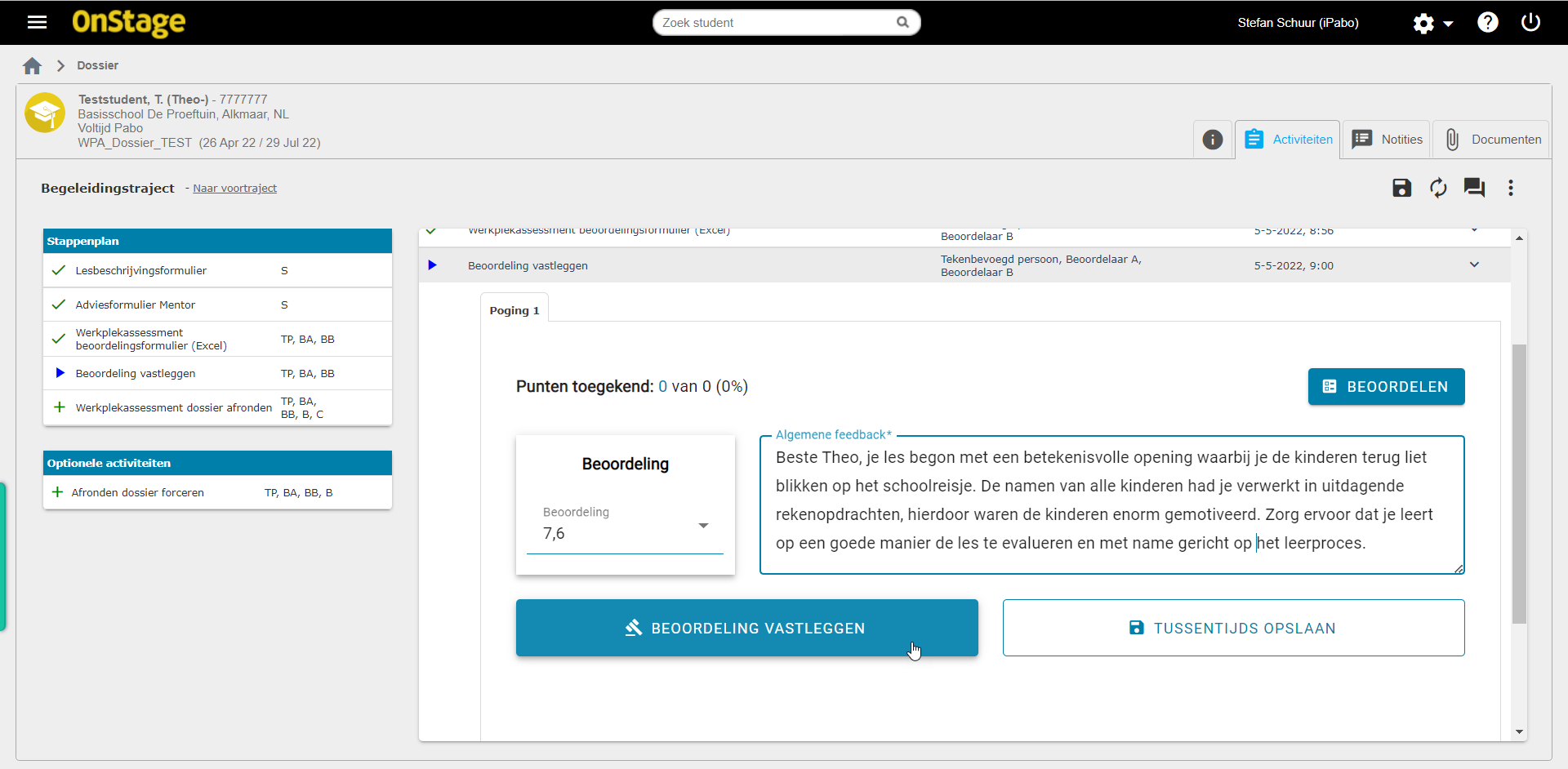Follow the Naar voortraject link
Image resolution: width=1568 pixels, height=769 pixels.
pos(234,189)
